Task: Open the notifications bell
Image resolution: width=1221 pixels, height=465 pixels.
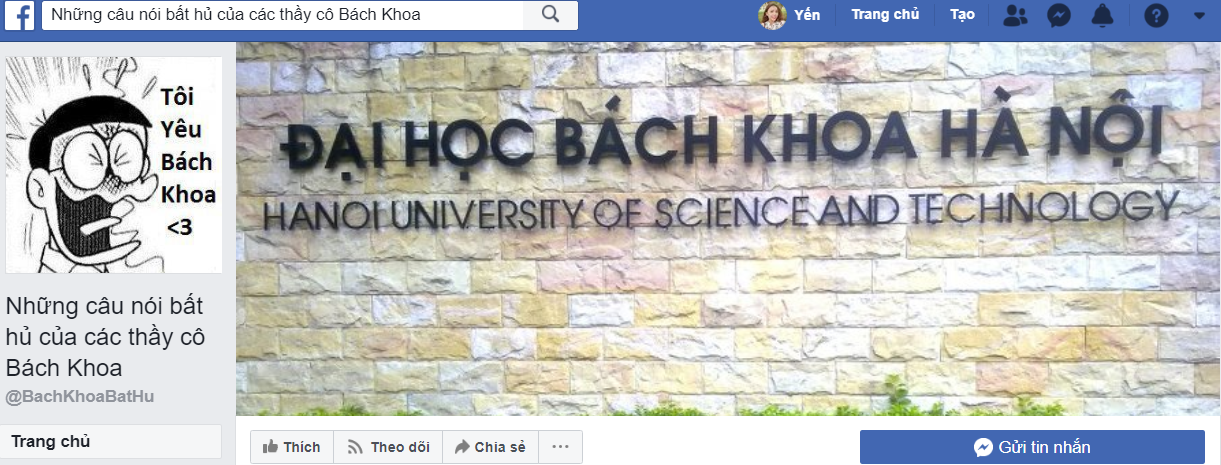Action: point(1103,15)
